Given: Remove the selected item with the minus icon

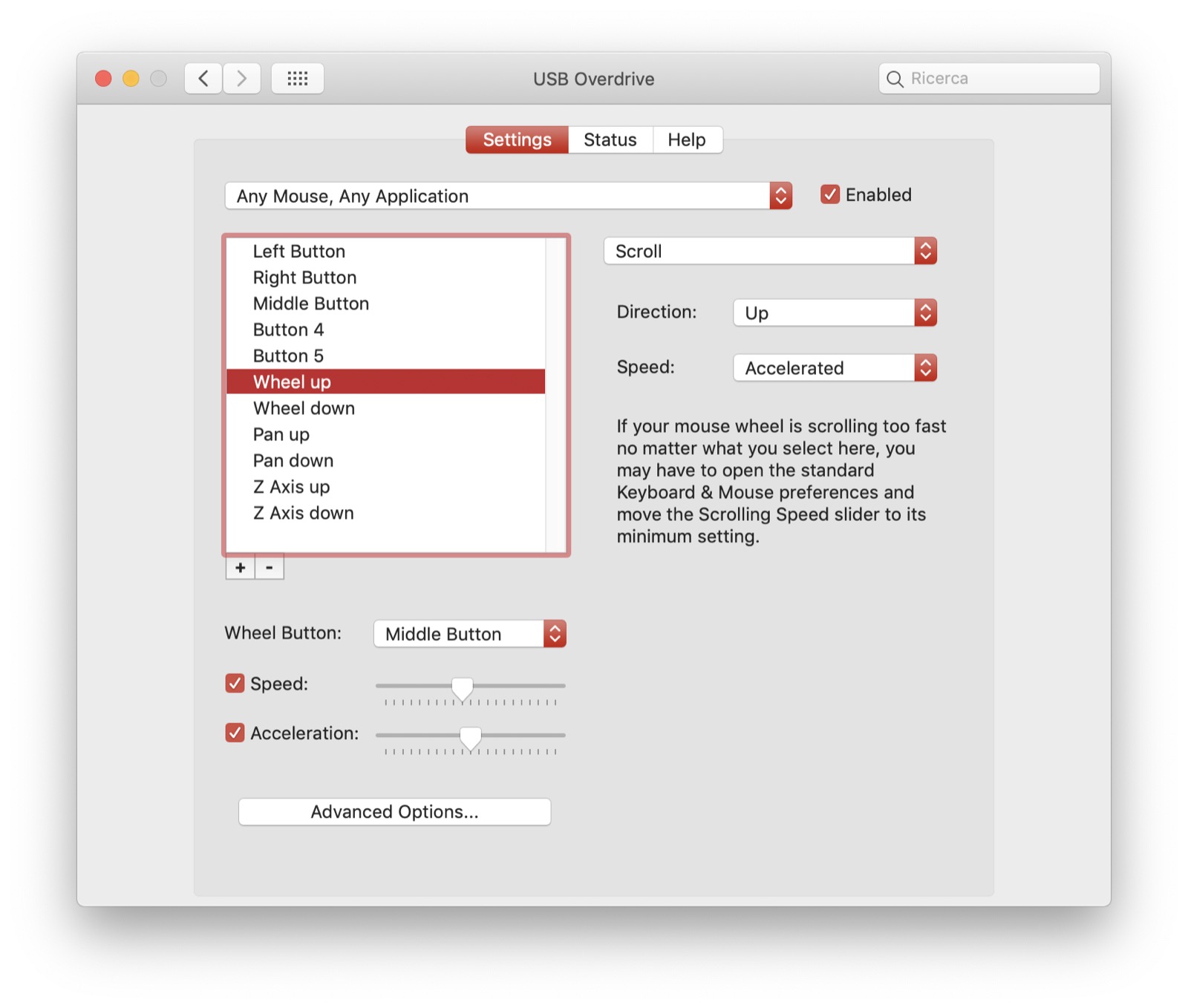Looking at the screenshot, I should pos(270,568).
